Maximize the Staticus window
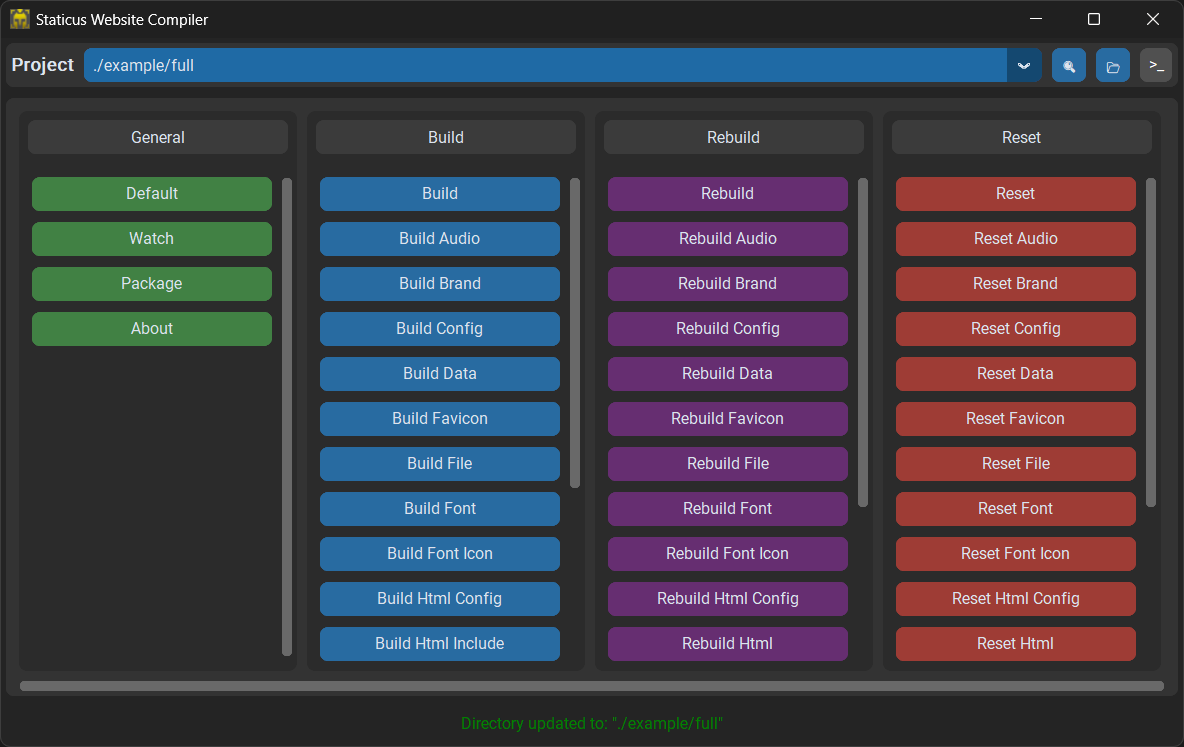This screenshot has height=747, width=1184. (x=1093, y=19)
